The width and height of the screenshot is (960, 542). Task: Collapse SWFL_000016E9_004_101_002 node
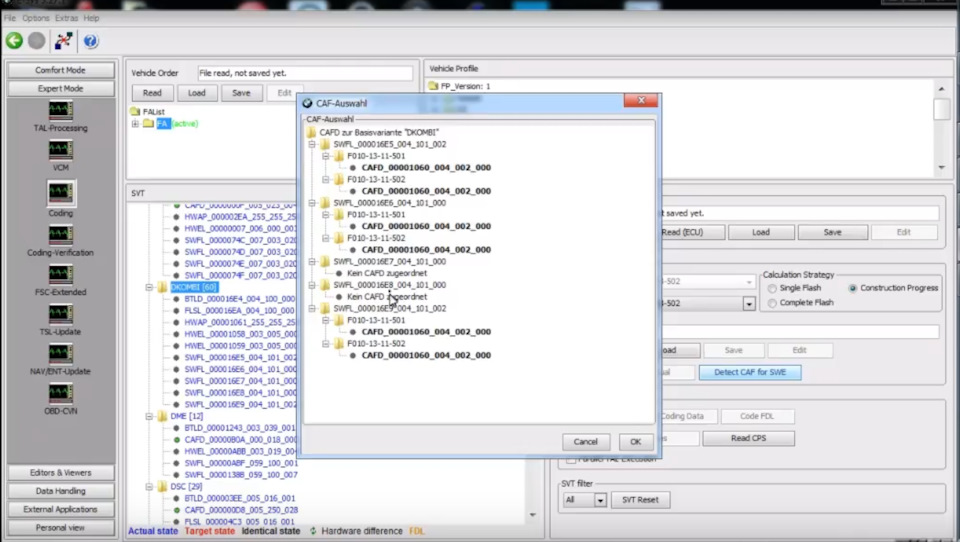(x=312, y=309)
